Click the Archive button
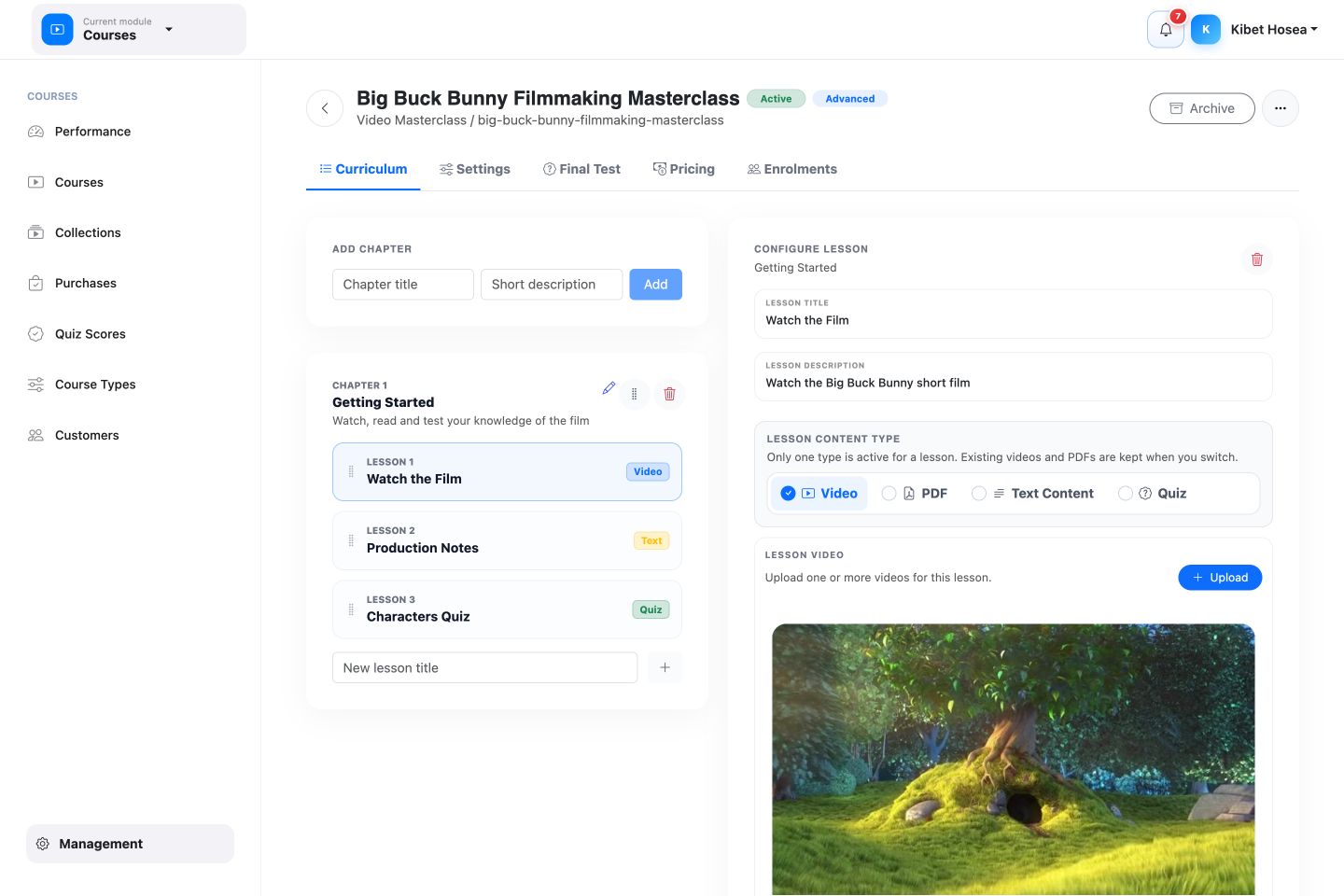This screenshot has height=896, width=1344. (1202, 108)
